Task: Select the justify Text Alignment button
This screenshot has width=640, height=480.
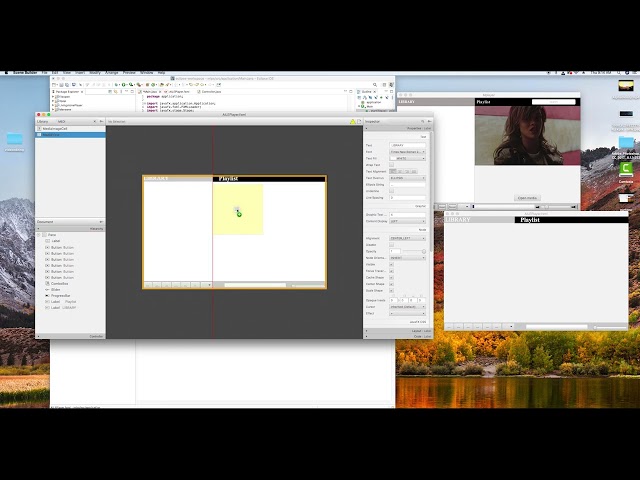Action: [x=413, y=171]
